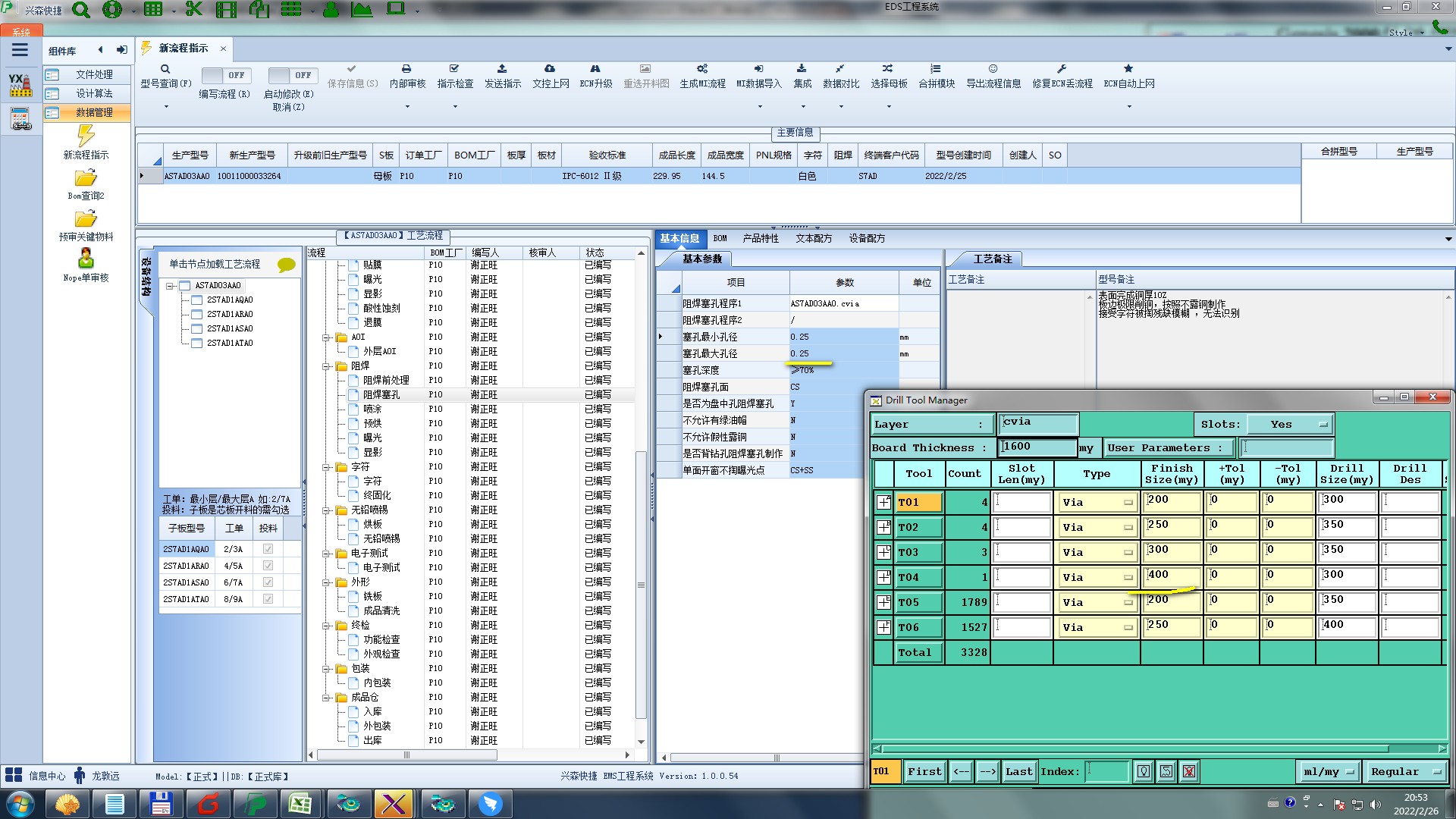Switch to the 产品特性 tab

coord(761,238)
